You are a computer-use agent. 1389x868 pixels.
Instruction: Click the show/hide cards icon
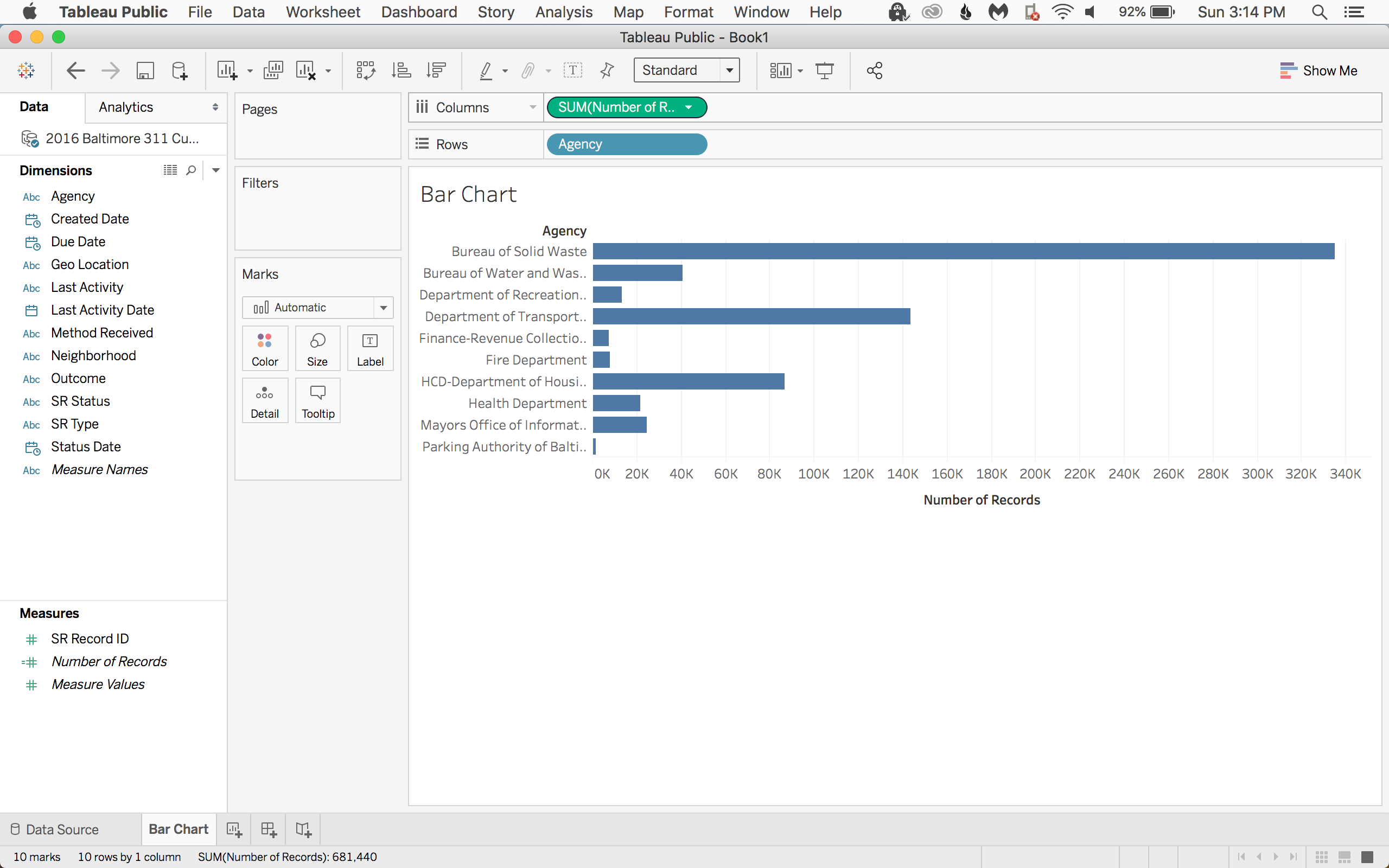780,71
